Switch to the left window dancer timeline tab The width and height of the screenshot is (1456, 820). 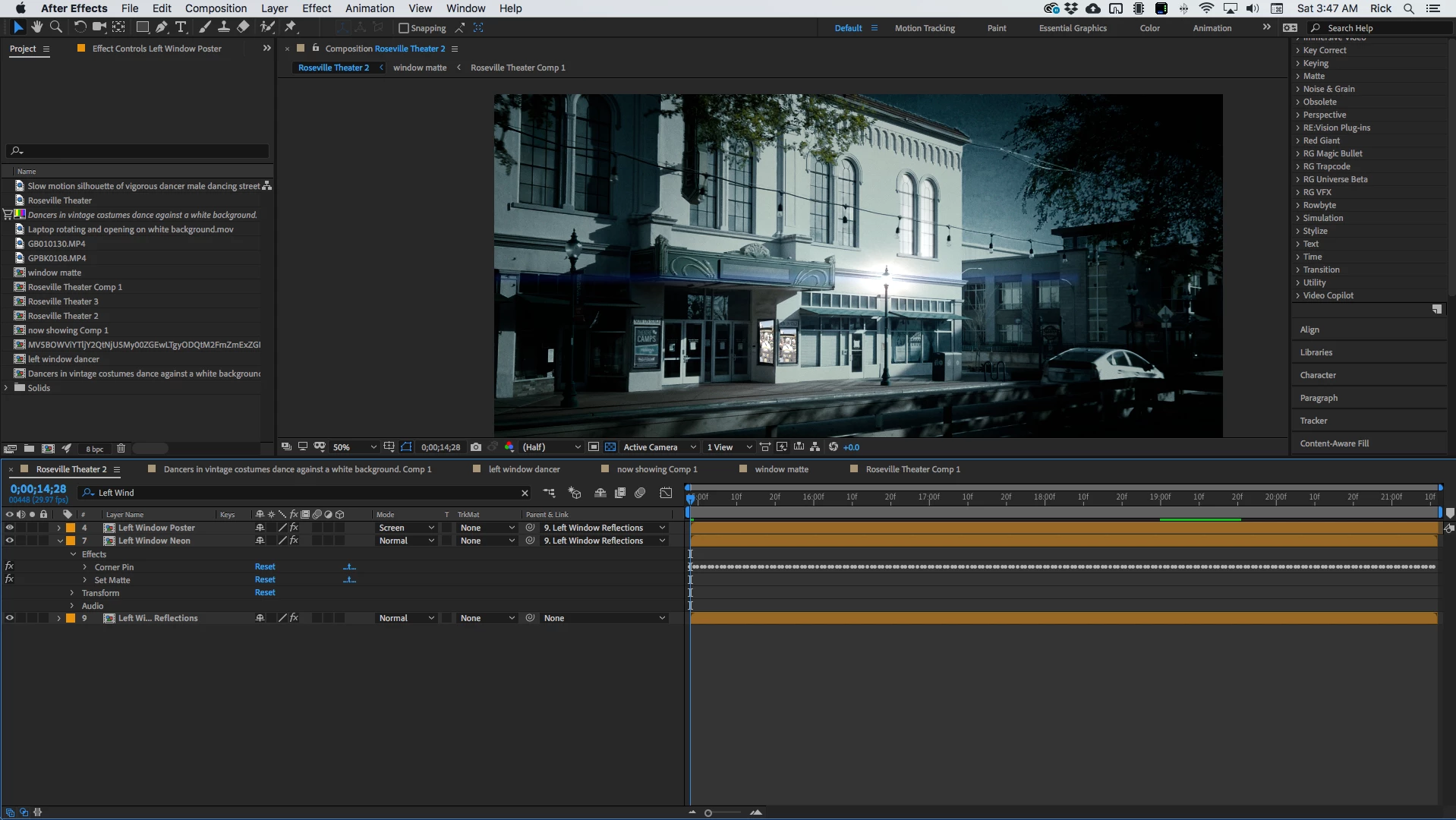524,469
